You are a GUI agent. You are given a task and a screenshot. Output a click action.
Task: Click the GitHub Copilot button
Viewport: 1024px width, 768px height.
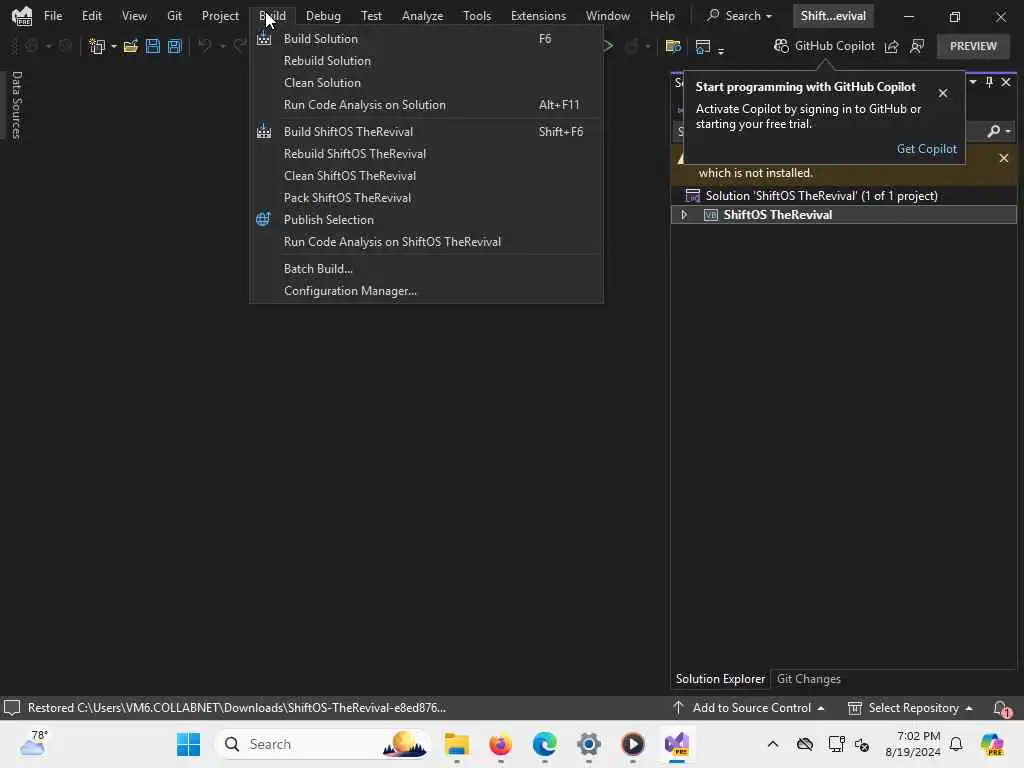point(824,46)
